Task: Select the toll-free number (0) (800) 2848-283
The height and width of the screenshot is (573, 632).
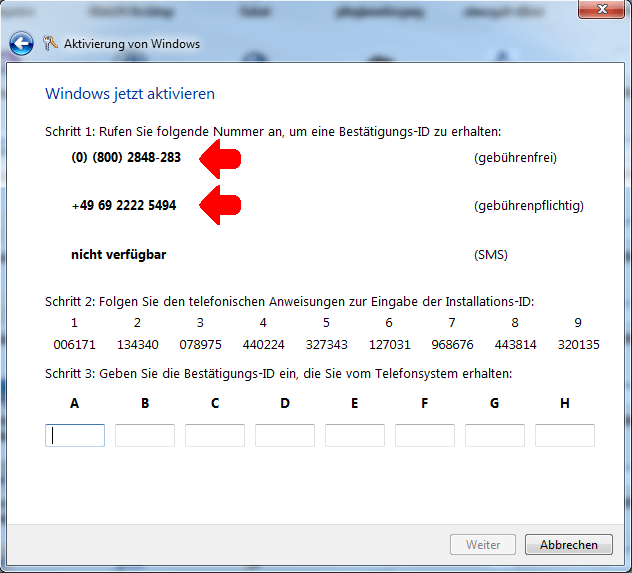Action: coord(126,157)
